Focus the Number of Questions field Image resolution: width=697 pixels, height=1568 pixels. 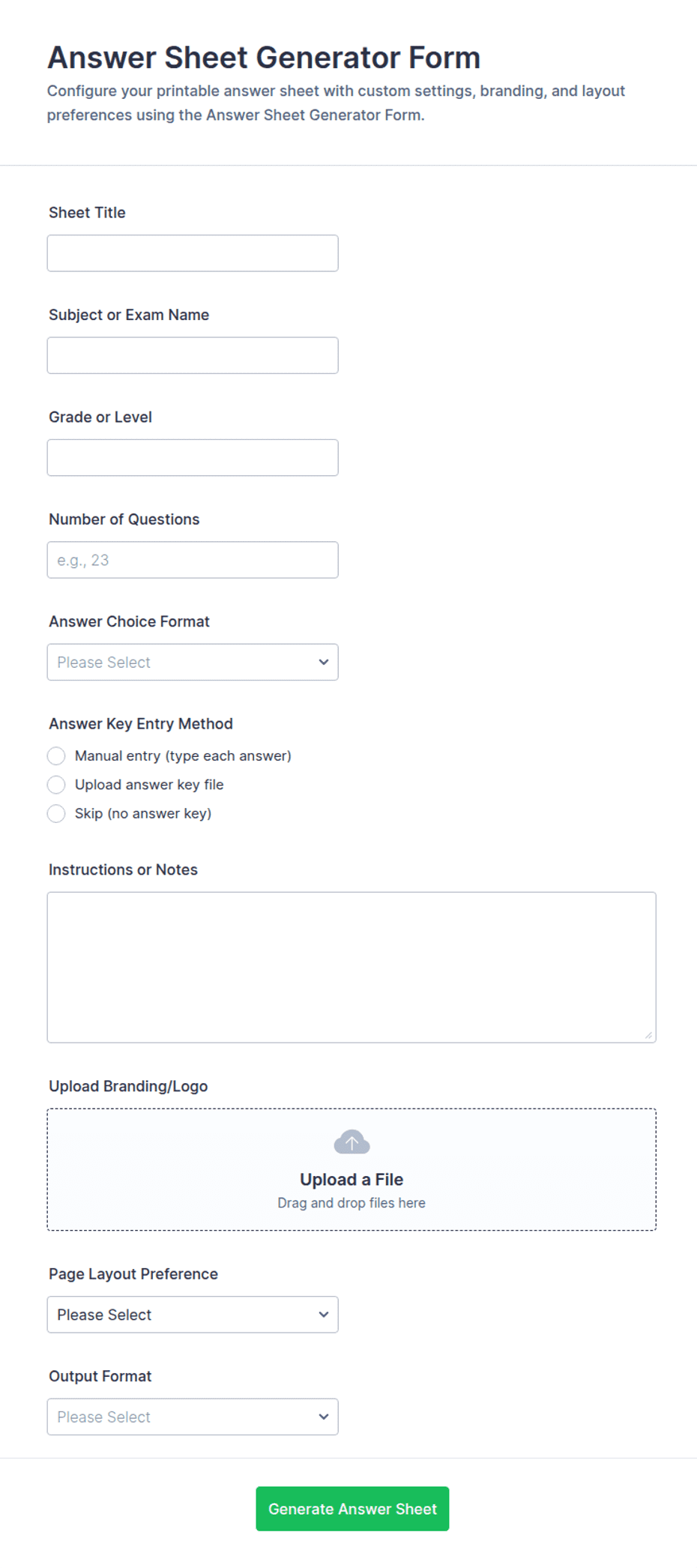pyautogui.click(x=193, y=560)
